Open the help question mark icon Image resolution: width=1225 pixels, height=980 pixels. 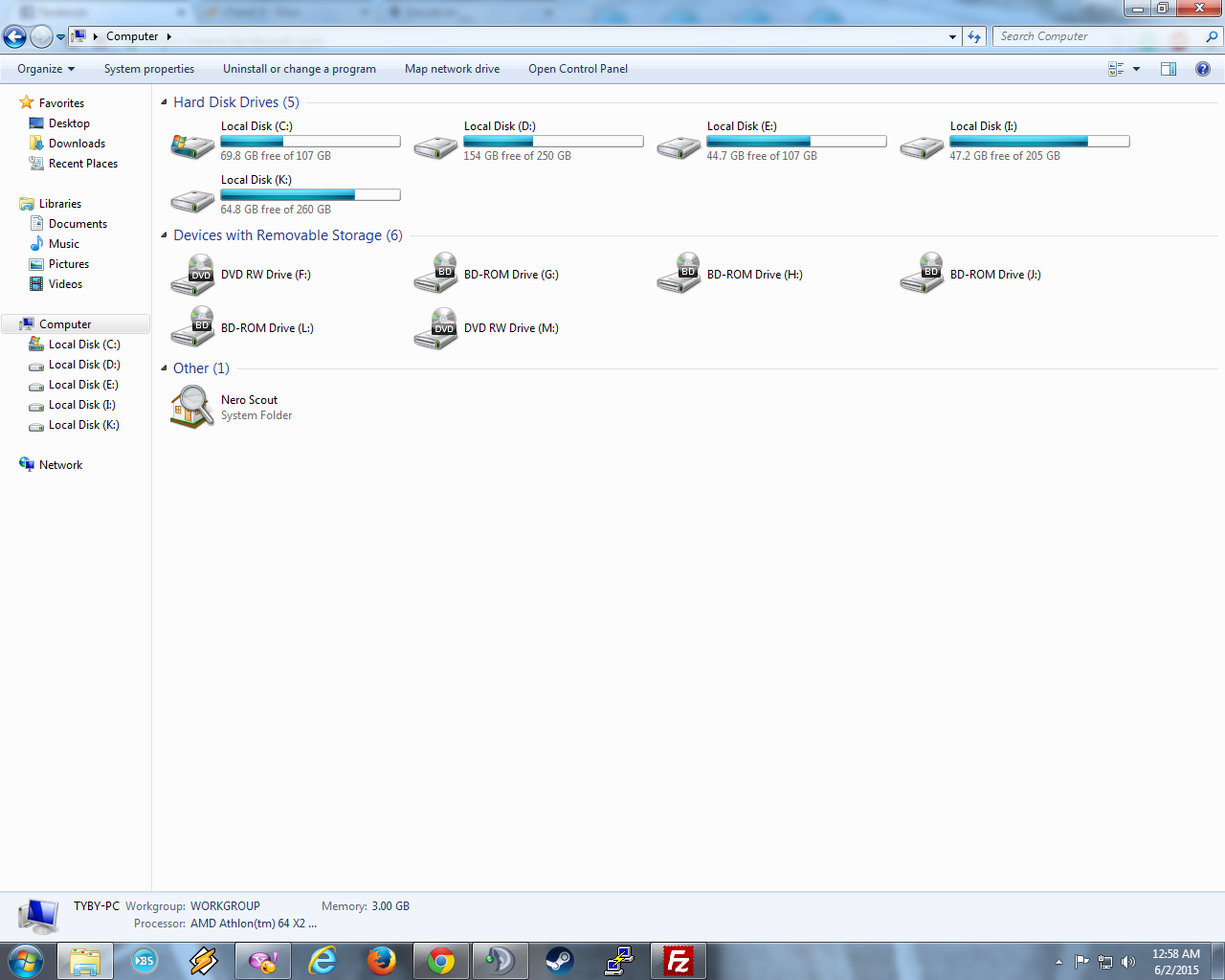pyautogui.click(x=1203, y=69)
